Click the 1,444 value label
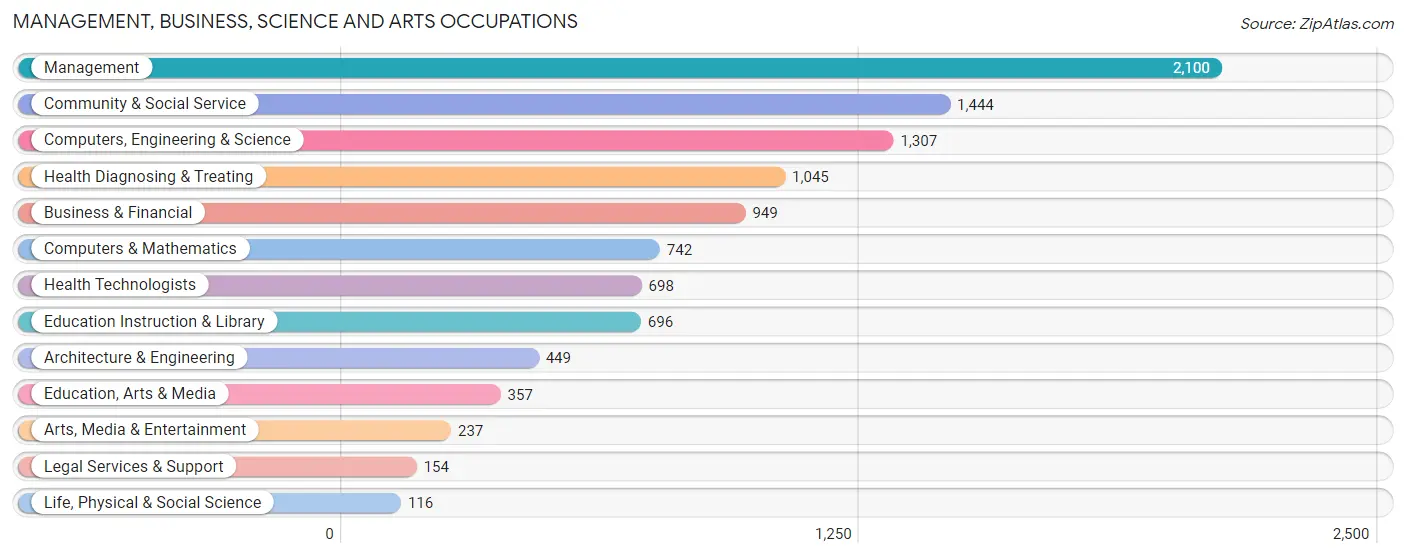This screenshot has height=558, width=1406. point(975,104)
